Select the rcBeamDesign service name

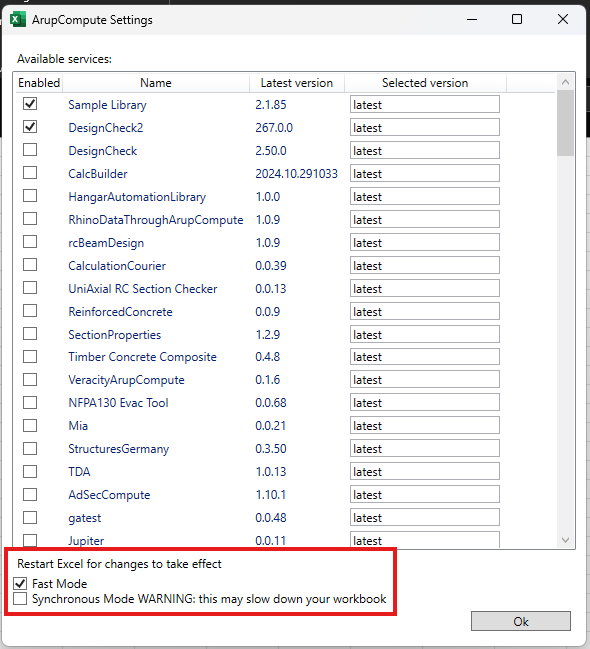click(x=106, y=243)
